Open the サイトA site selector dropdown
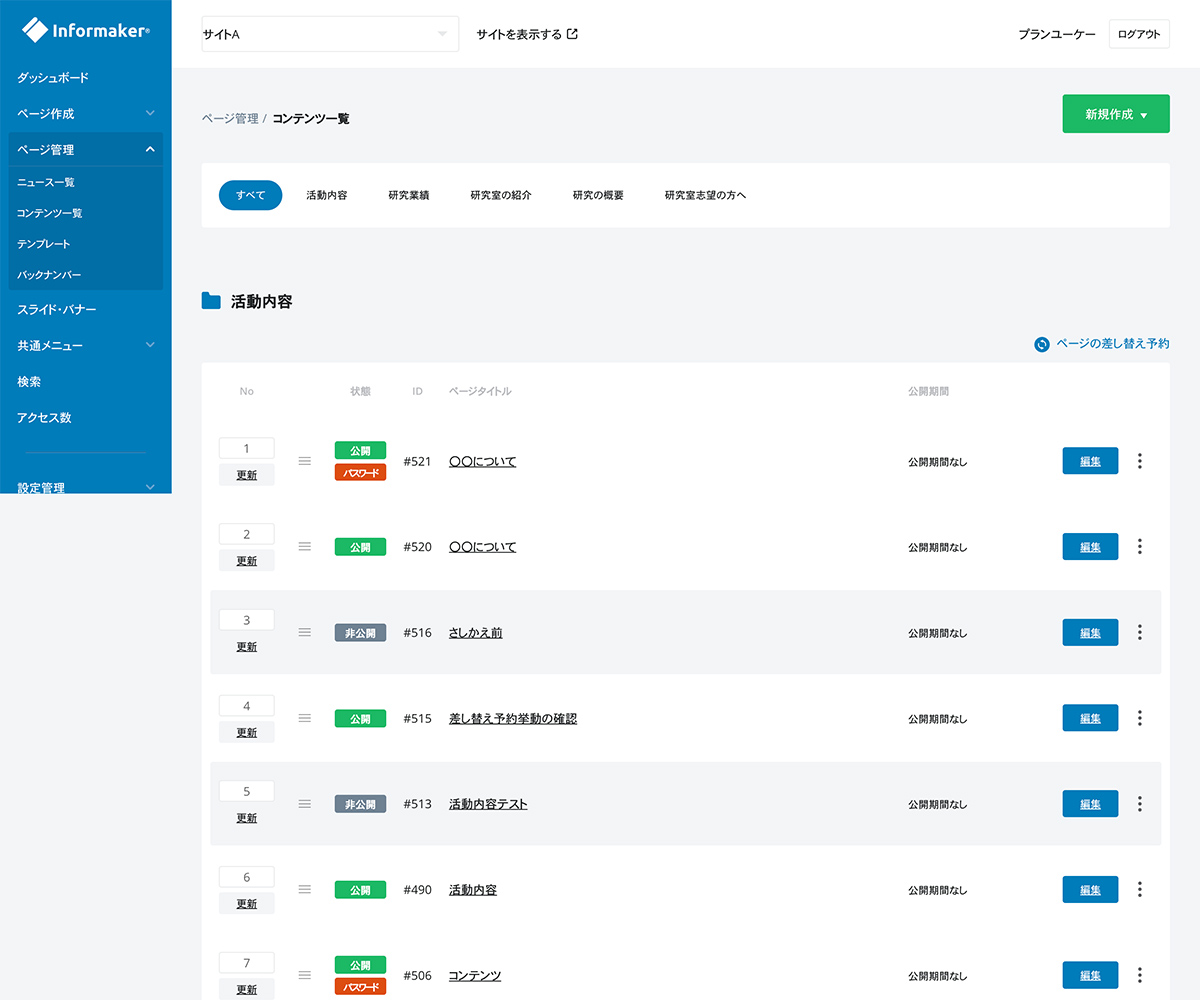Image resolution: width=1200 pixels, height=1000 pixels. click(x=330, y=34)
